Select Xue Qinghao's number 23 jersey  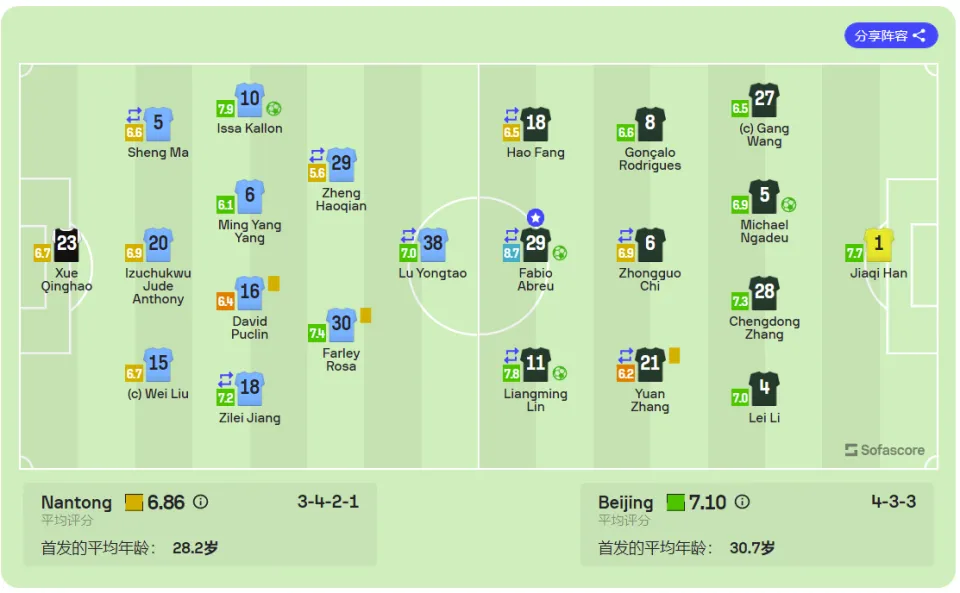tap(66, 244)
